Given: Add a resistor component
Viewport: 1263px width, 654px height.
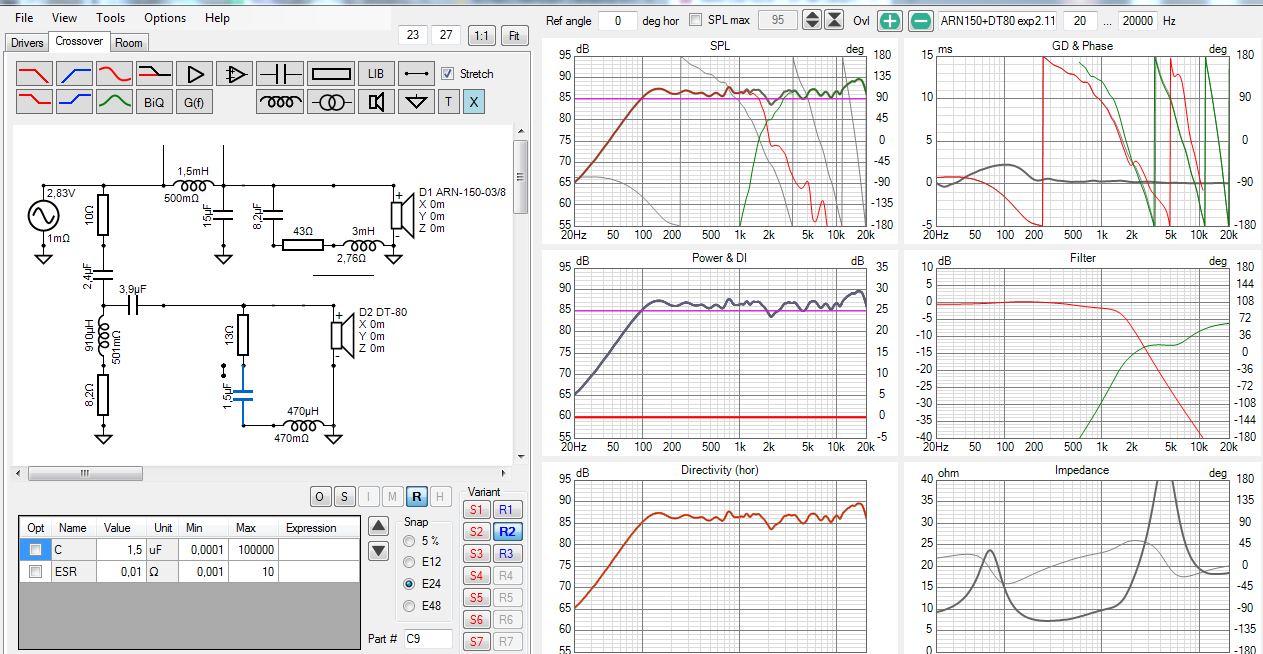Looking at the screenshot, I should point(331,73).
